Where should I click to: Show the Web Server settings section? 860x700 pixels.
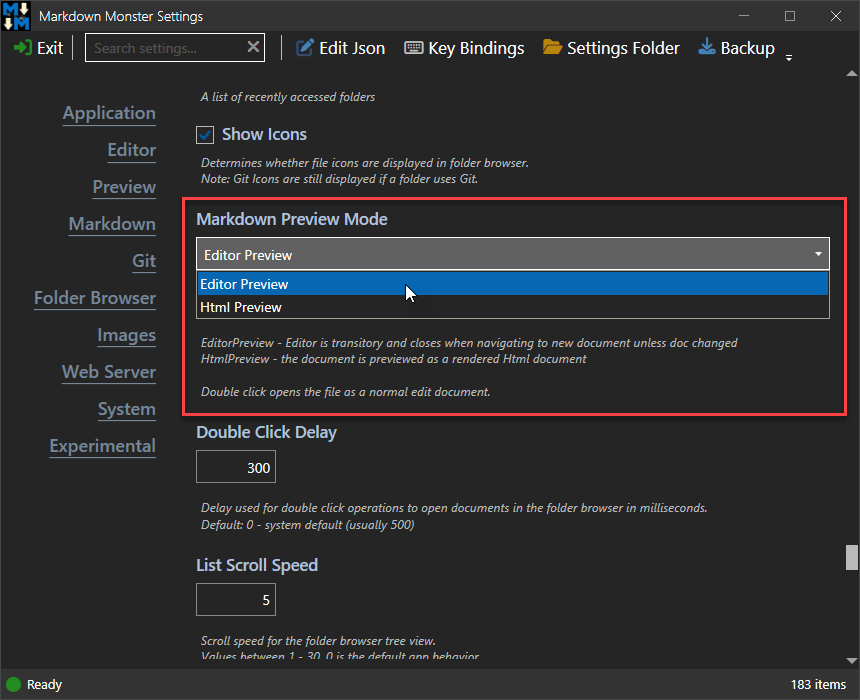109,372
